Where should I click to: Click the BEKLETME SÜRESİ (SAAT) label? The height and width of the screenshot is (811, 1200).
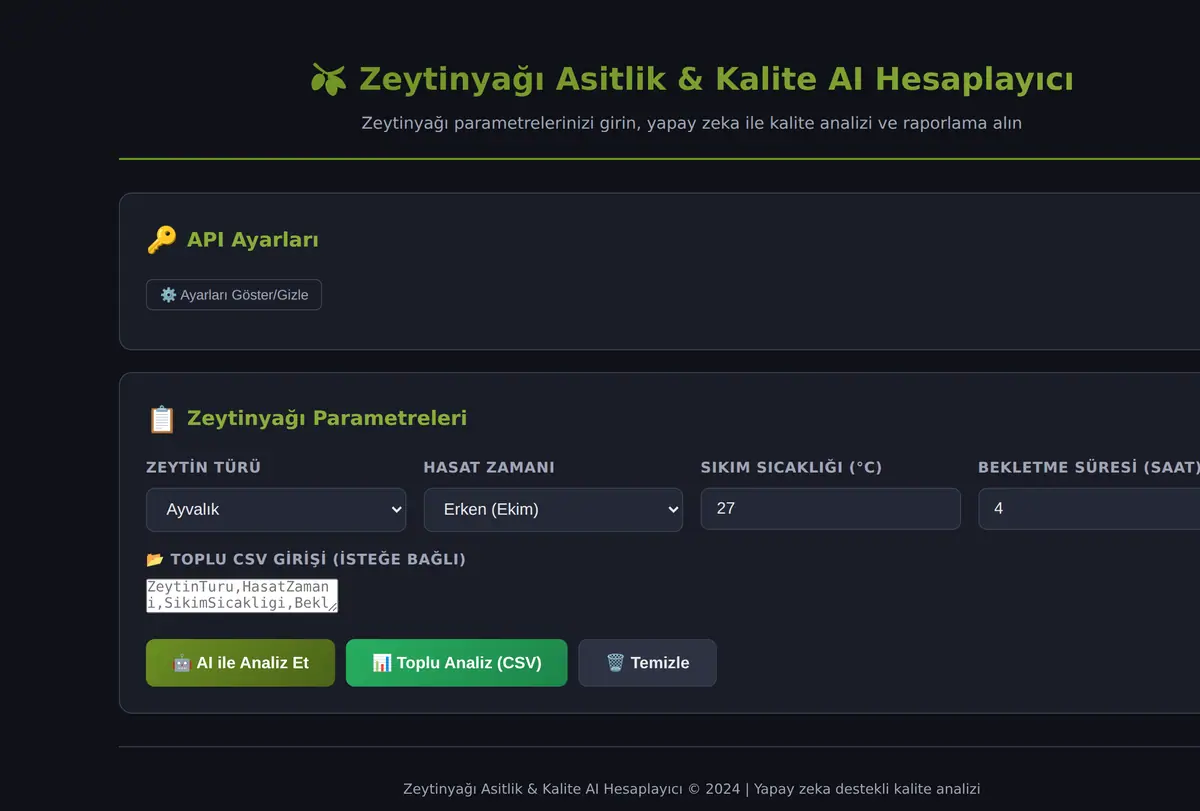pyautogui.click(x=1089, y=467)
